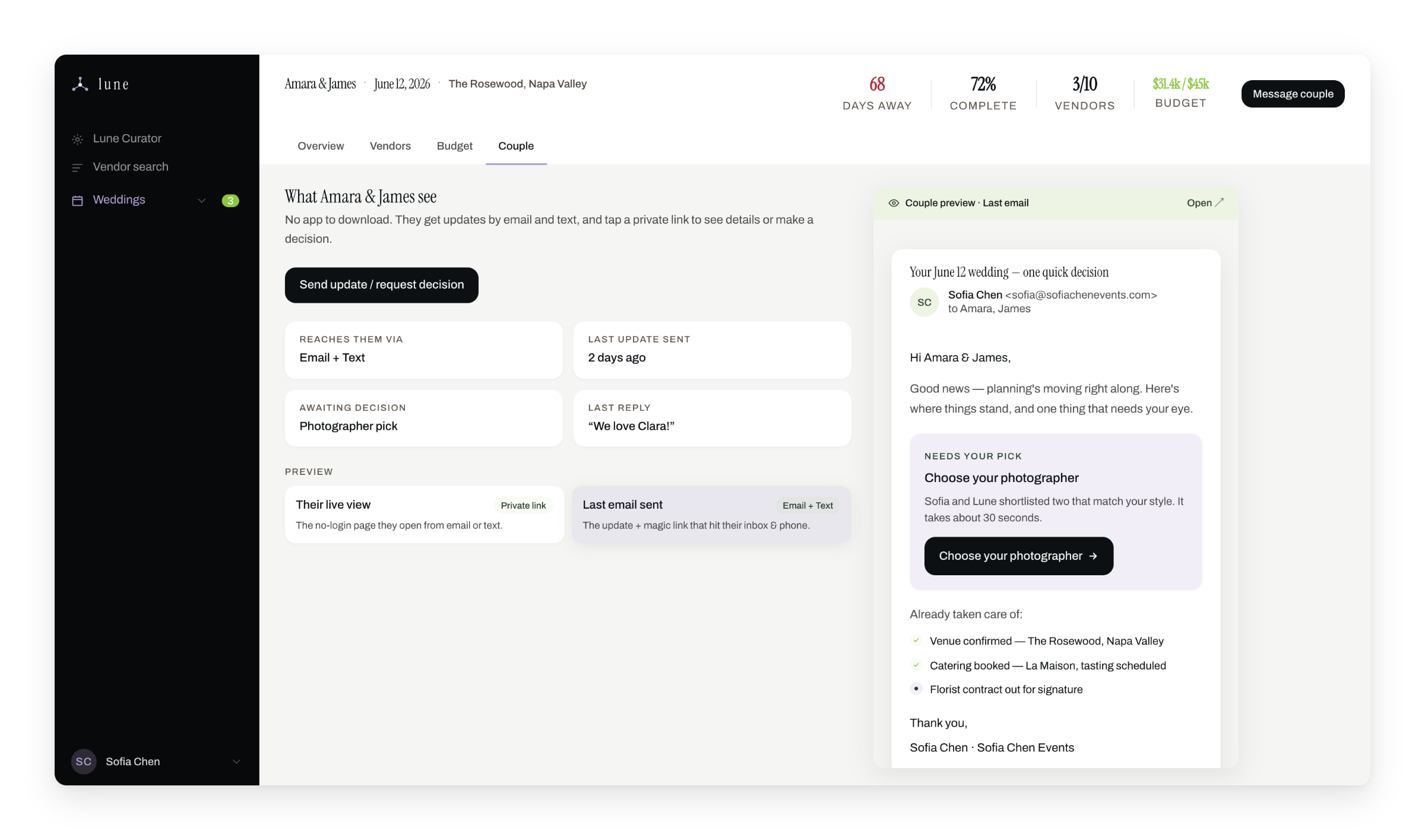Switch to the Vendors tab
Image resolution: width=1425 pixels, height=840 pixels.
(x=390, y=146)
